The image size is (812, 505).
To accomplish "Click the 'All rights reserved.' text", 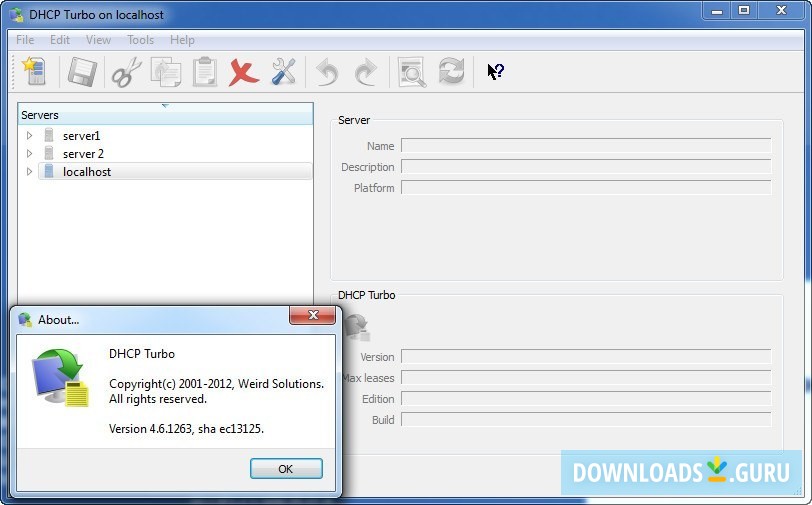I will click(158, 399).
